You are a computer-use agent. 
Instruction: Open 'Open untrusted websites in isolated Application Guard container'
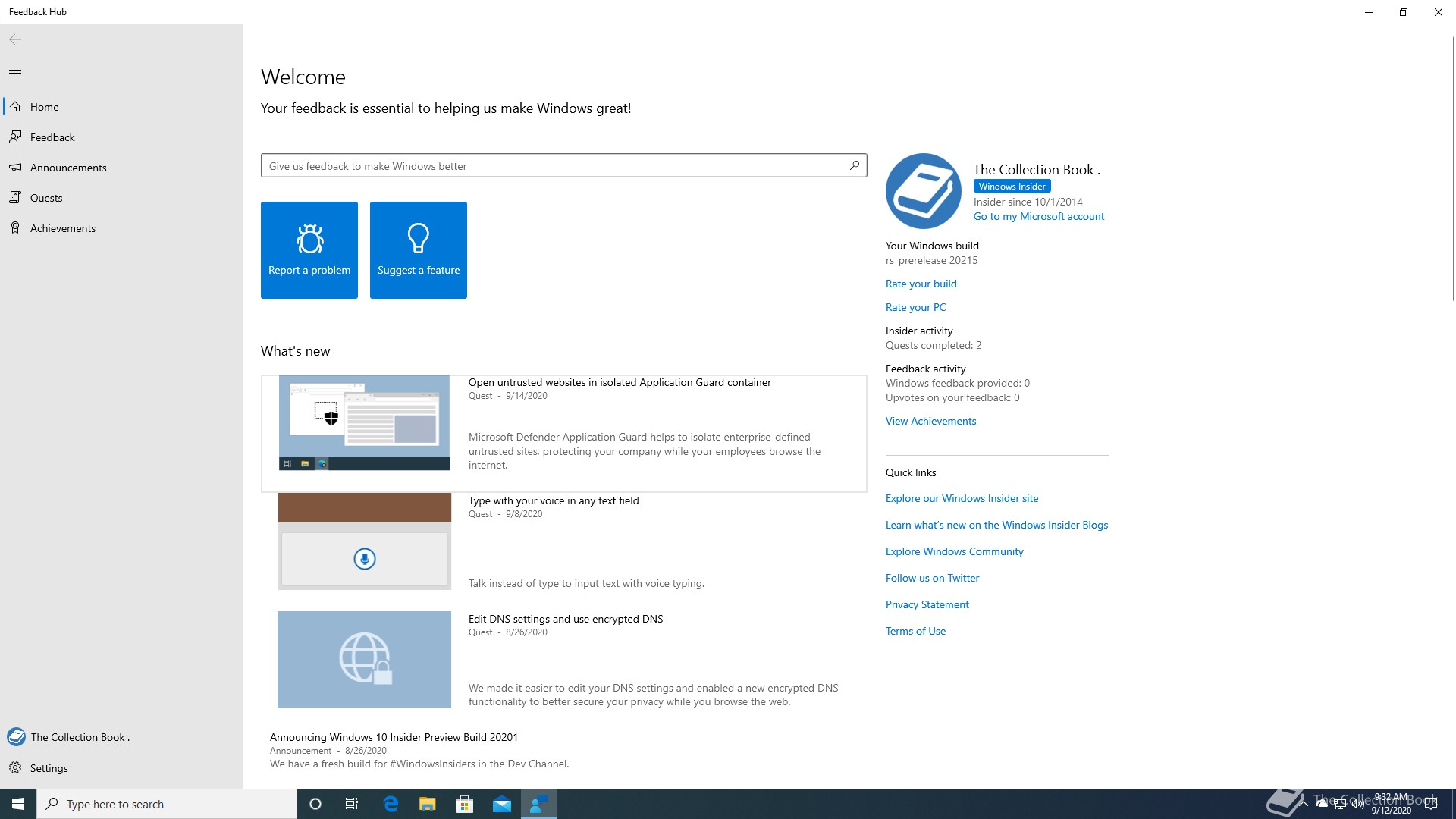(x=620, y=382)
